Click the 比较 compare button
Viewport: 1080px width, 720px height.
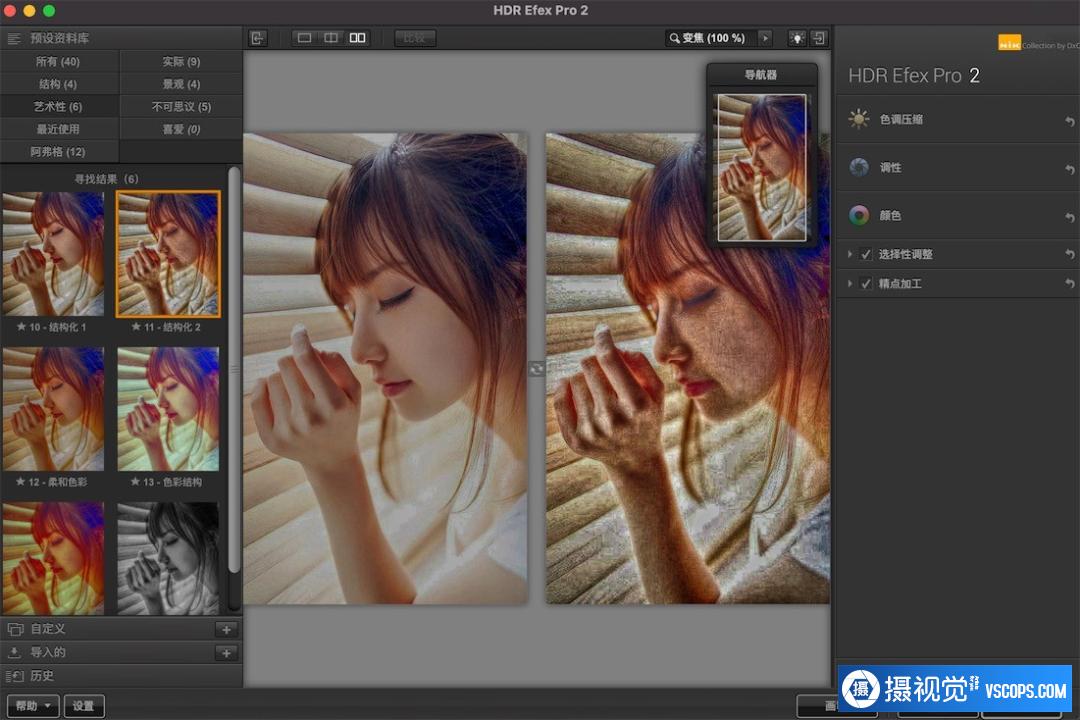[415, 38]
